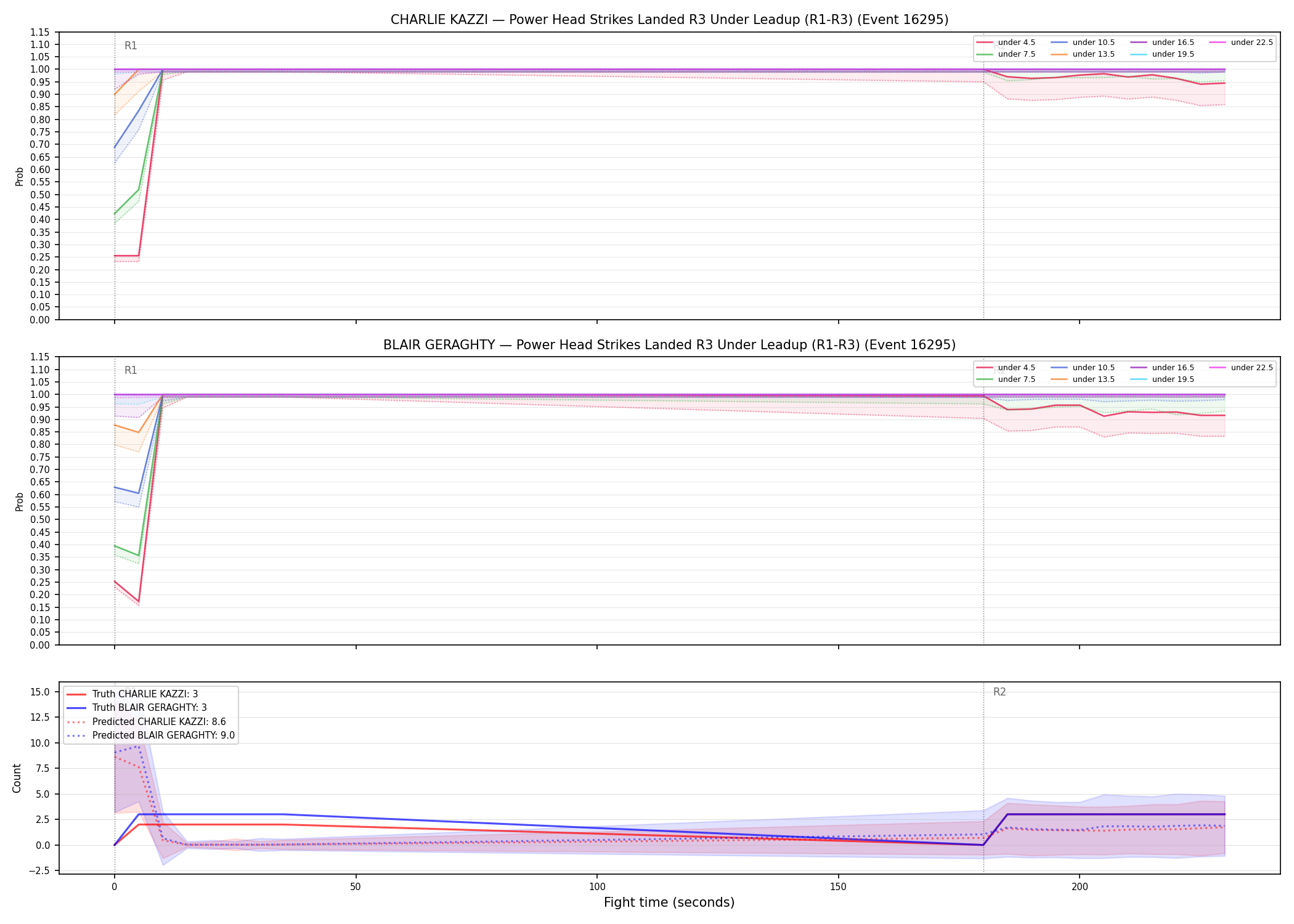Click blue solid line sample beside Truth BLAIR GERAGHTY

pyautogui.click(x=76, y=708)
